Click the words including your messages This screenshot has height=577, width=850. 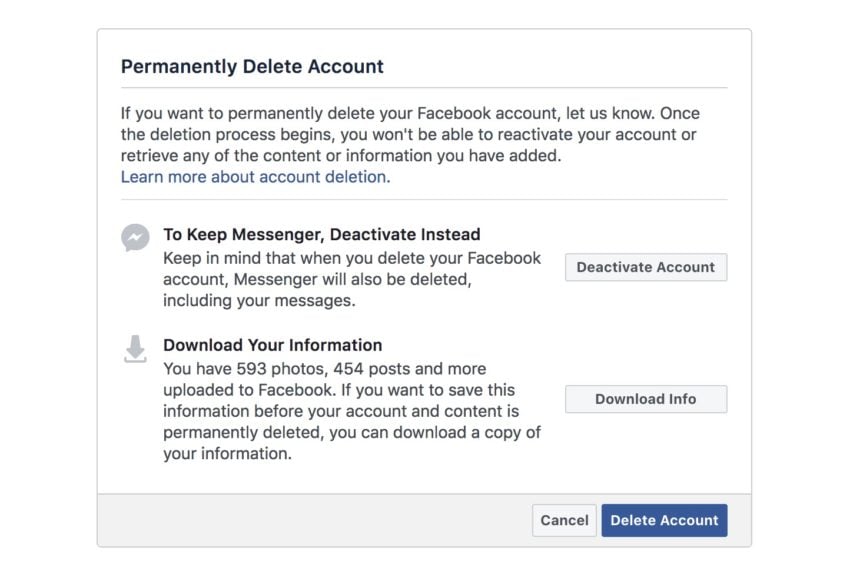point(259,300)
